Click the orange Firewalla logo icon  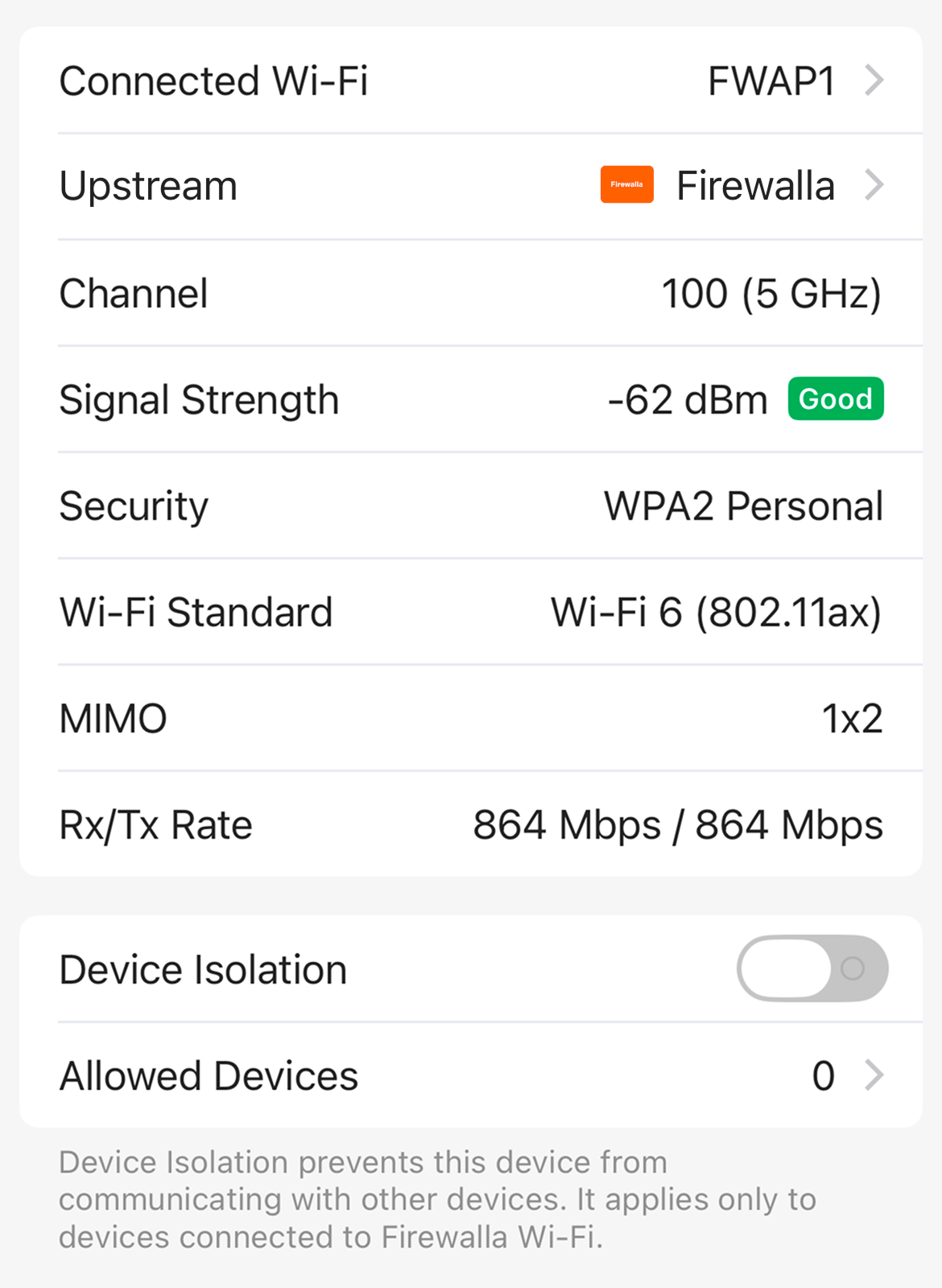[x=626, y=185]
